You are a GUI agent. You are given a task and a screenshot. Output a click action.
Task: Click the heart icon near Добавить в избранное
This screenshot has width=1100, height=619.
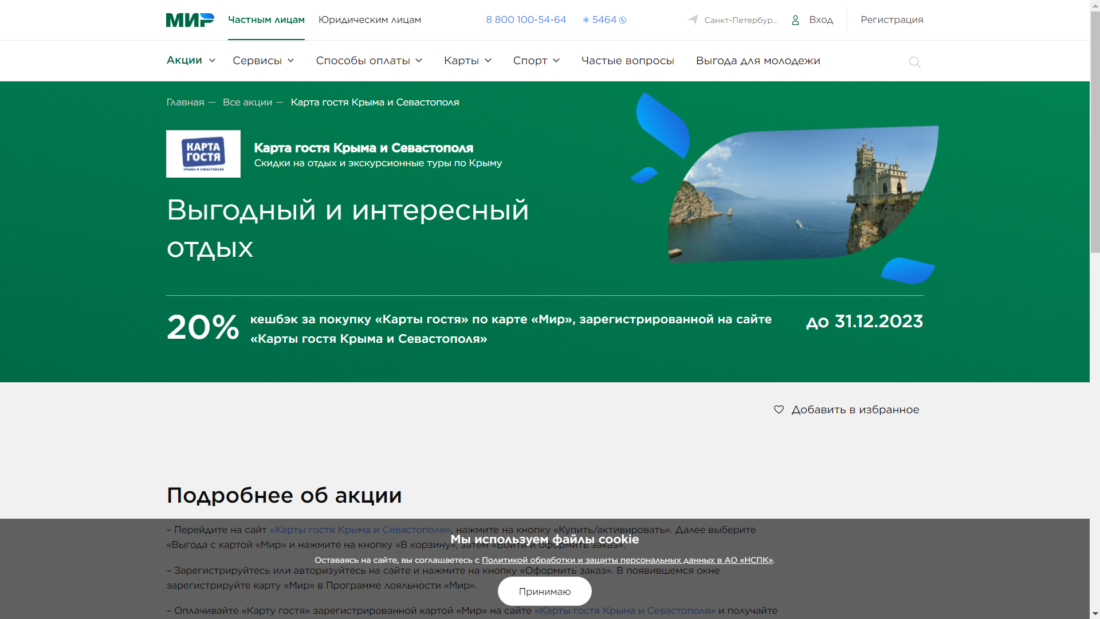click(x=778, y=409)
